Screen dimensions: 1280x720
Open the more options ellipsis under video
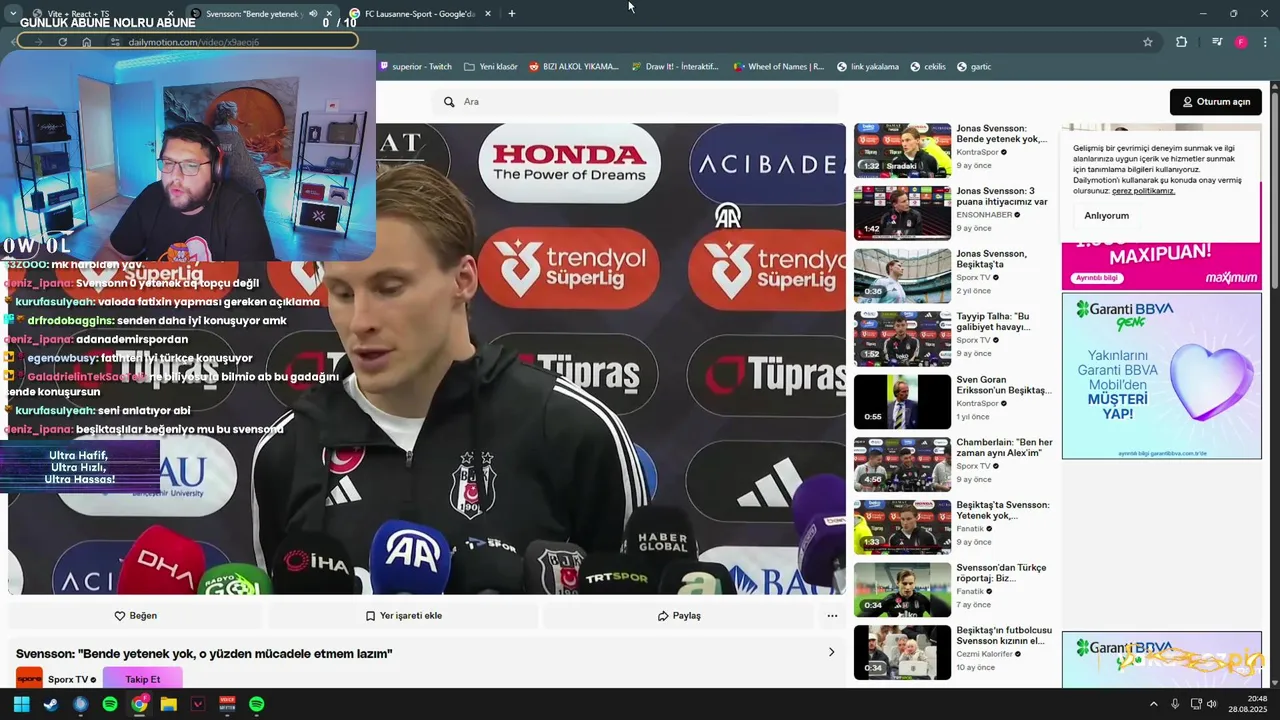tap(832, 616)
